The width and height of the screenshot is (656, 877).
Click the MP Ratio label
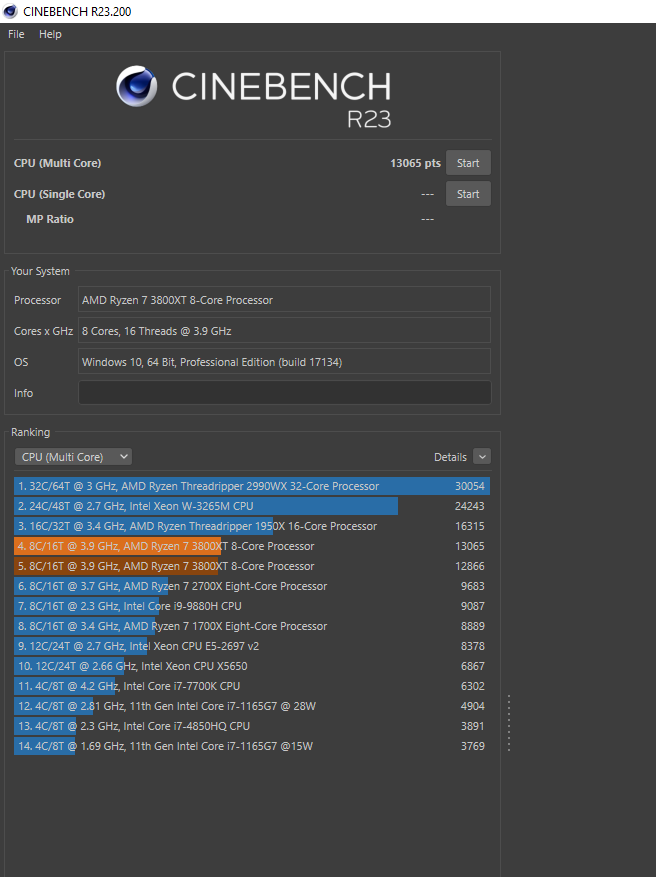pos(50,219)
